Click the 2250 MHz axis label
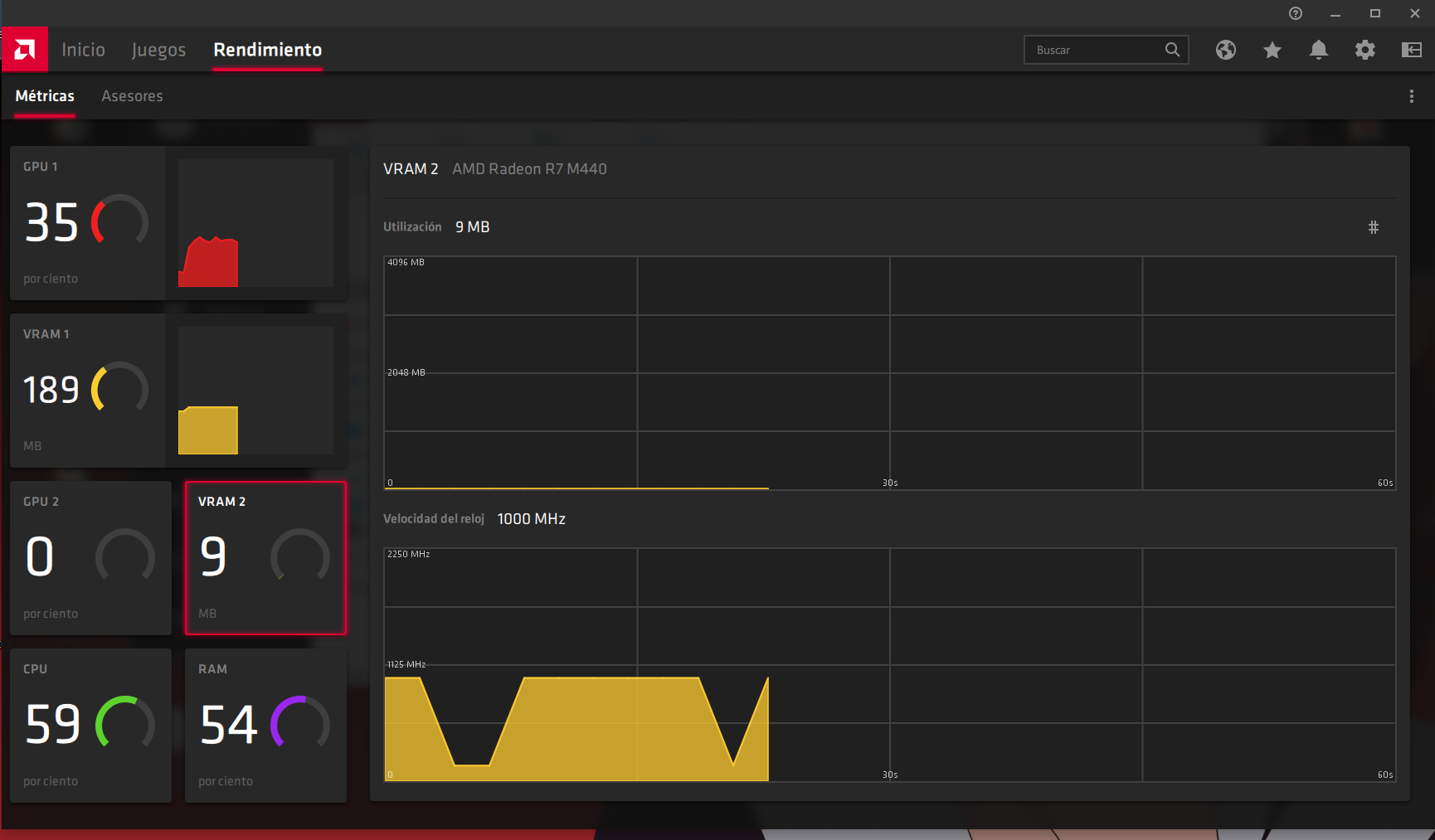Viewport: 1435px width, 840px height. click(x=408, y=554)
